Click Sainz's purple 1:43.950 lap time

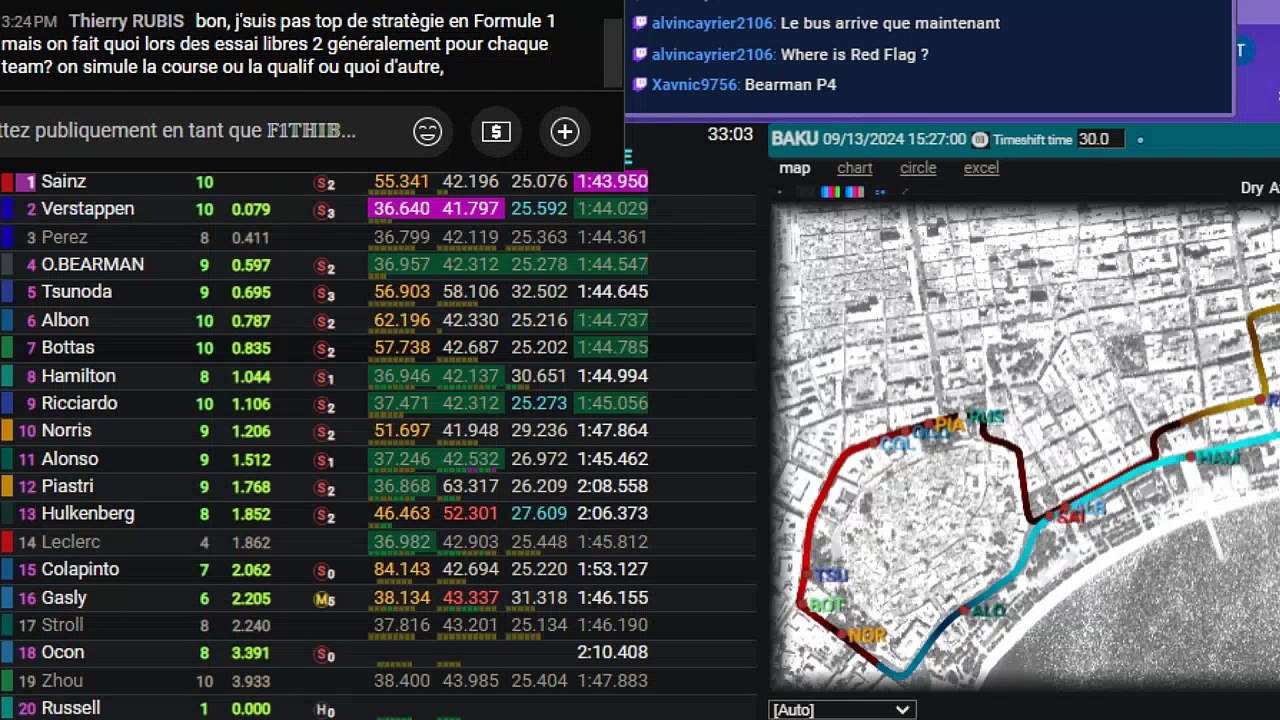coord(611,182)
